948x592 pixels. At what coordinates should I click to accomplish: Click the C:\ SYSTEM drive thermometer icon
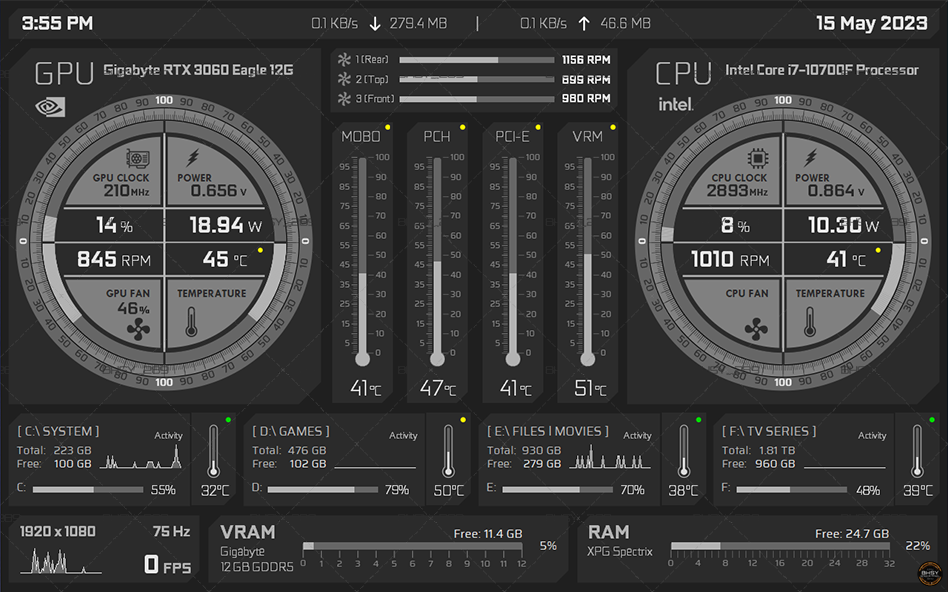213,451
